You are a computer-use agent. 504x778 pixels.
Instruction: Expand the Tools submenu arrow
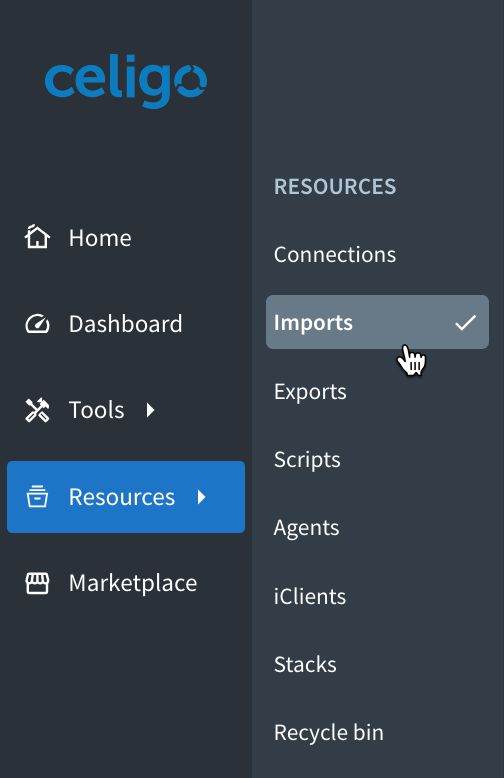(151, 410)
